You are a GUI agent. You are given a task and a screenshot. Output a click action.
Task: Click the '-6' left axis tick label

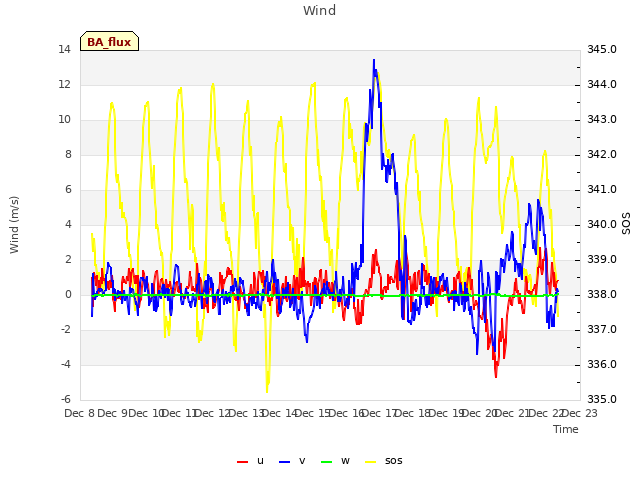coord(66,399)
